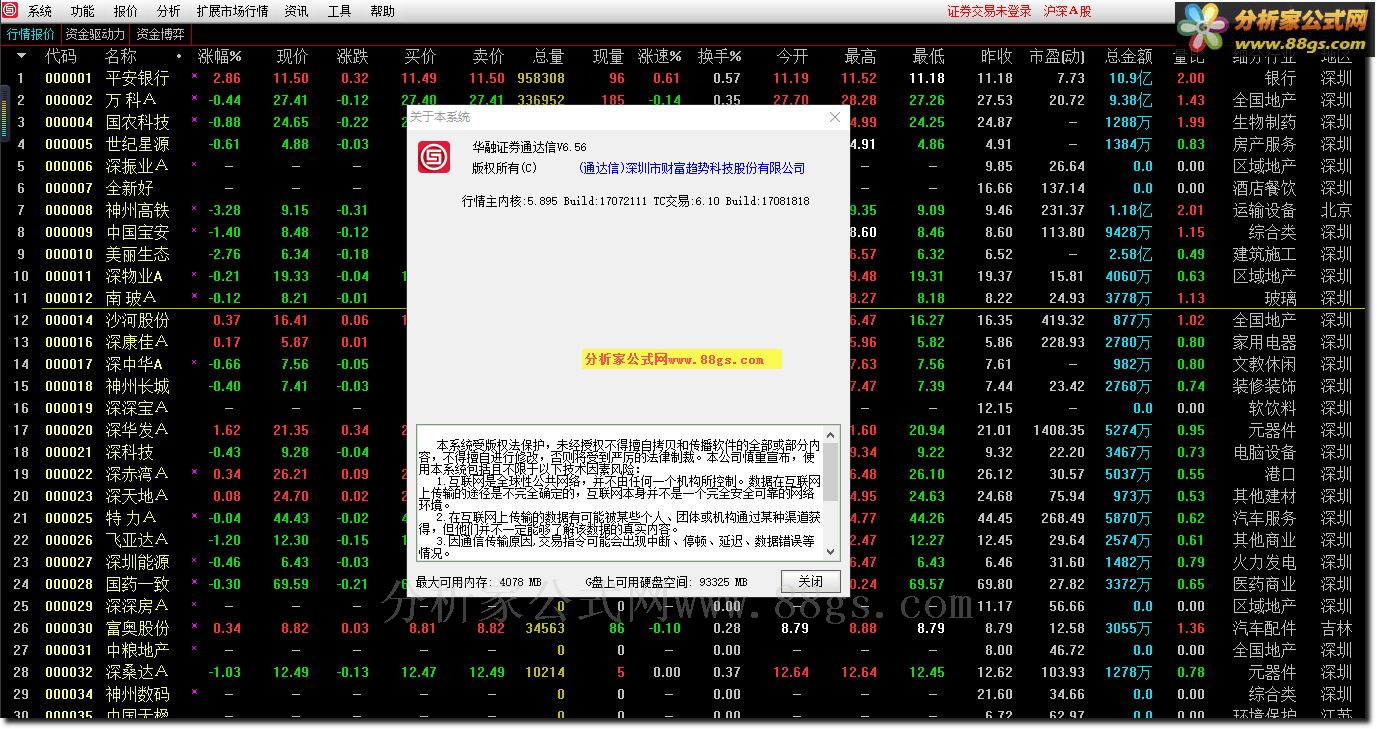Open the 分析 menu
Image resolution: width=1377 pixels, height=729 pixels.
[169, 11]
